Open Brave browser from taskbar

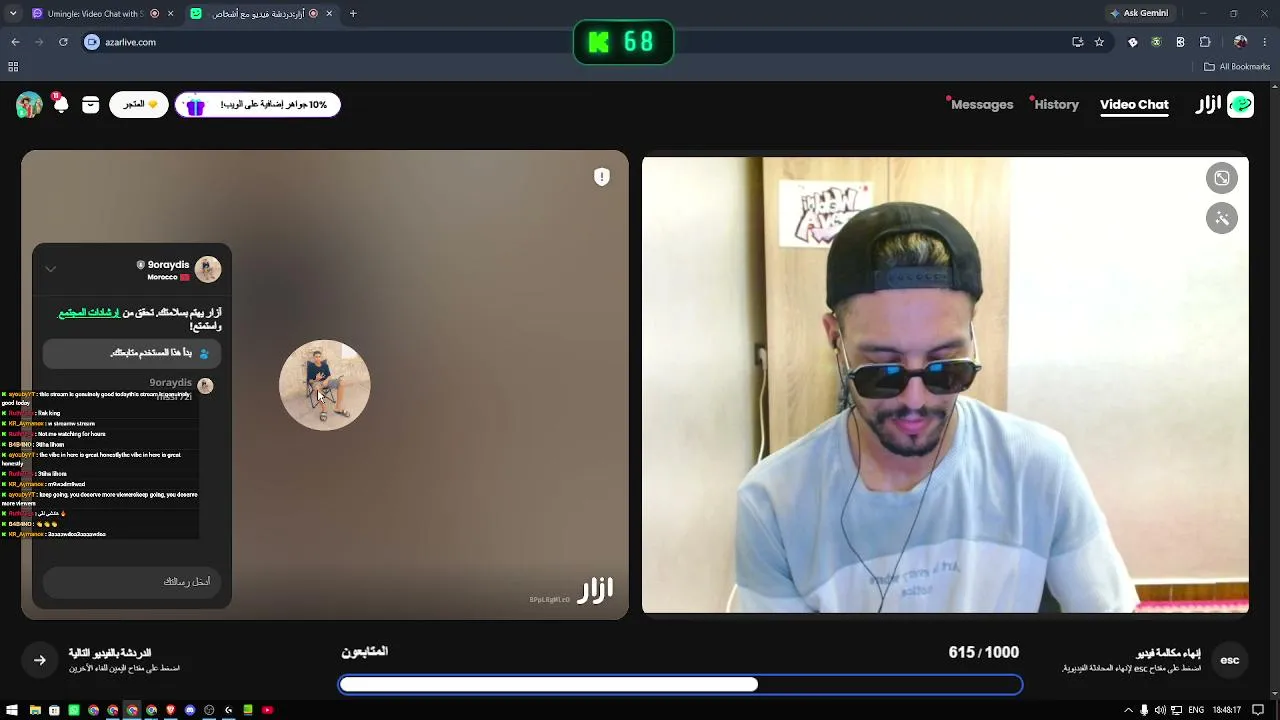171,710
